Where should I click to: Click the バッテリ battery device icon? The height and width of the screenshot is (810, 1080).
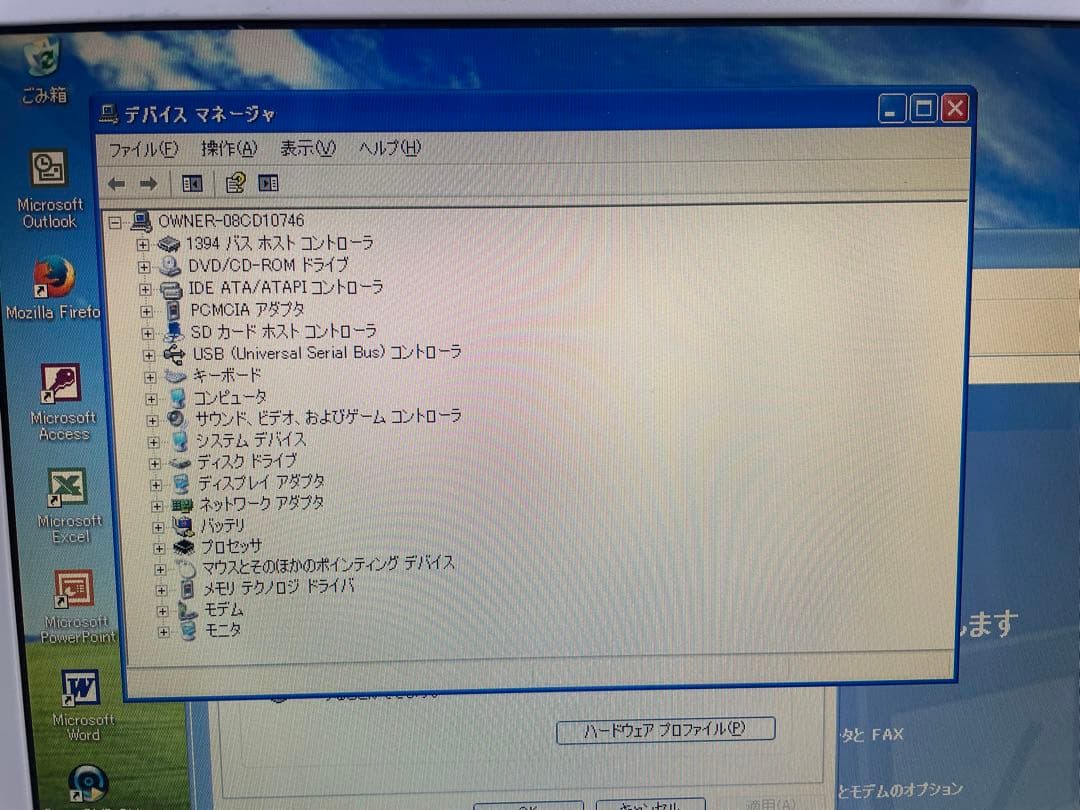[x=183, y=524]
